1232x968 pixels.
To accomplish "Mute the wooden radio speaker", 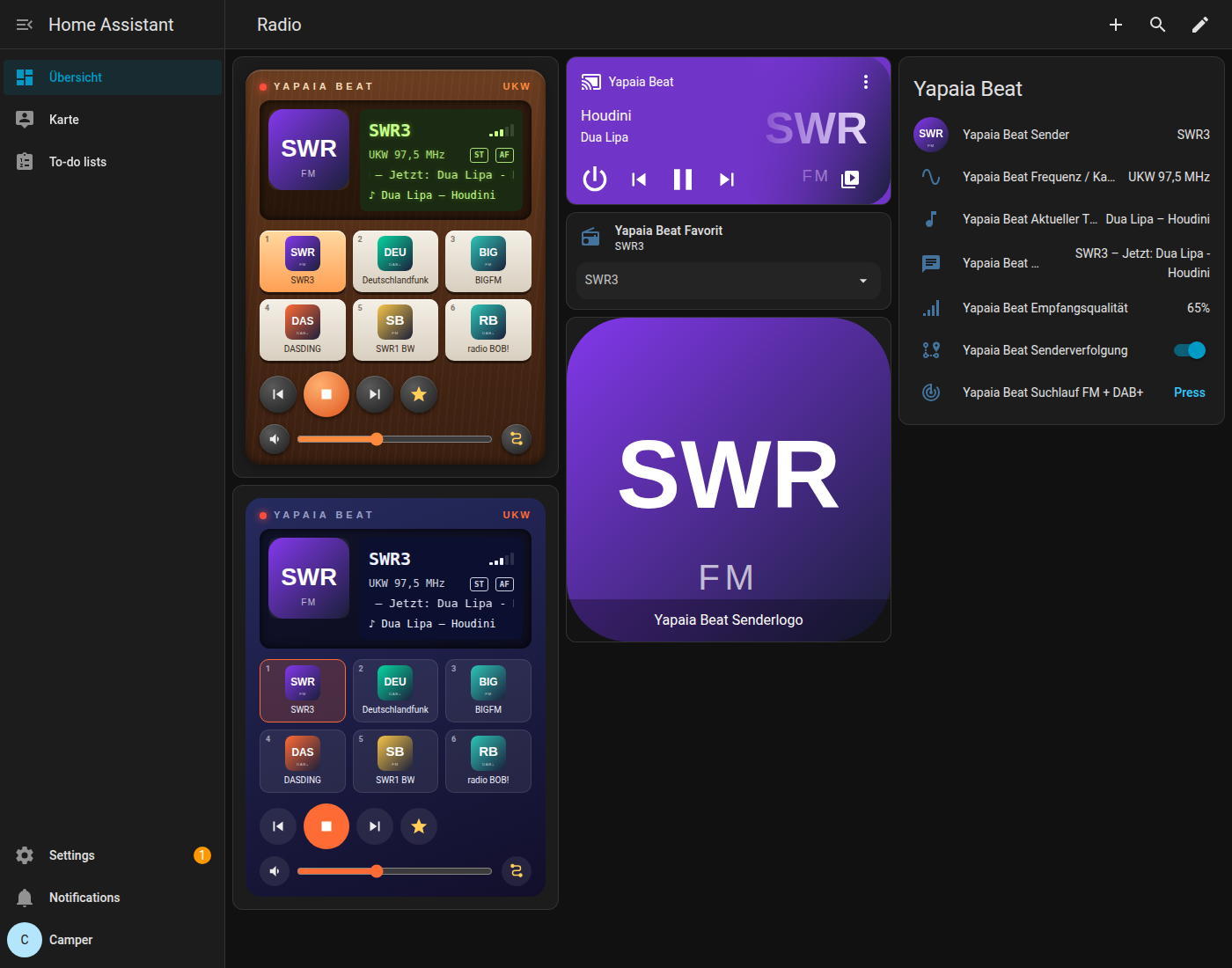I will point(275,438).
